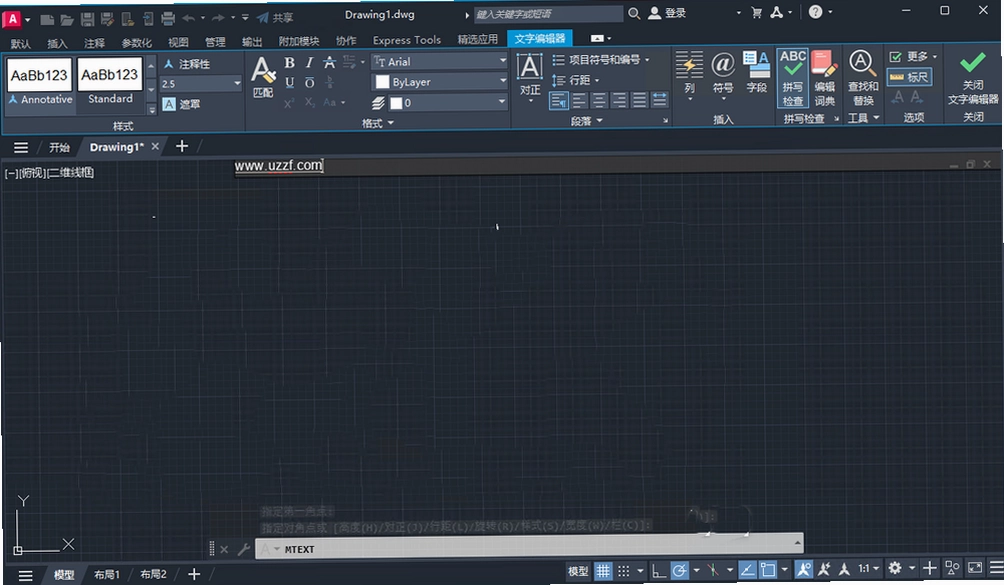Image resolution: width=1004 pixels, height=585 pixels.
Task: Click the default paragraph alignment icon
Action: coord(559,100)
